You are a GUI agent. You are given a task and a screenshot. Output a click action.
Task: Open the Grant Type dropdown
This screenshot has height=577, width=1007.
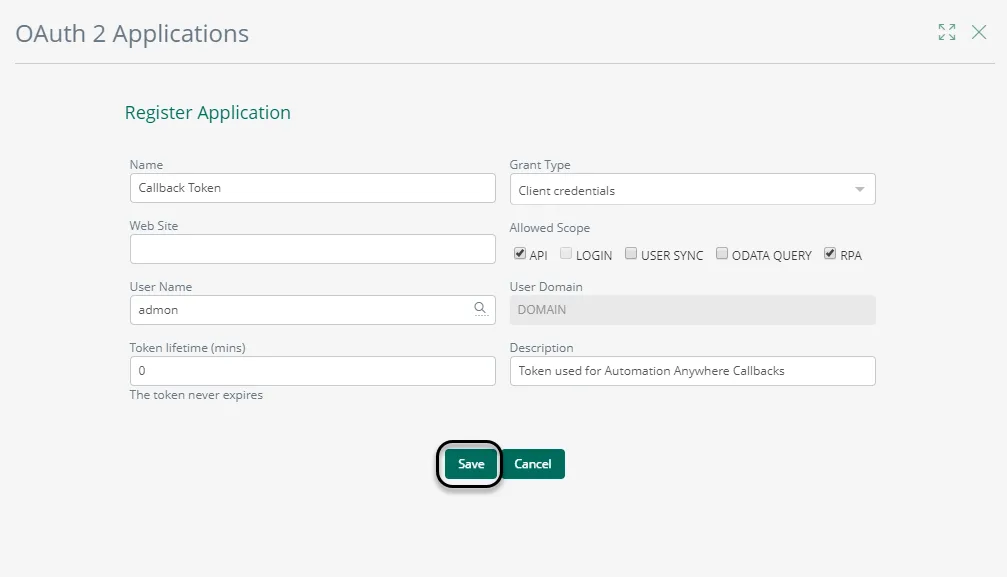point(692,190)
